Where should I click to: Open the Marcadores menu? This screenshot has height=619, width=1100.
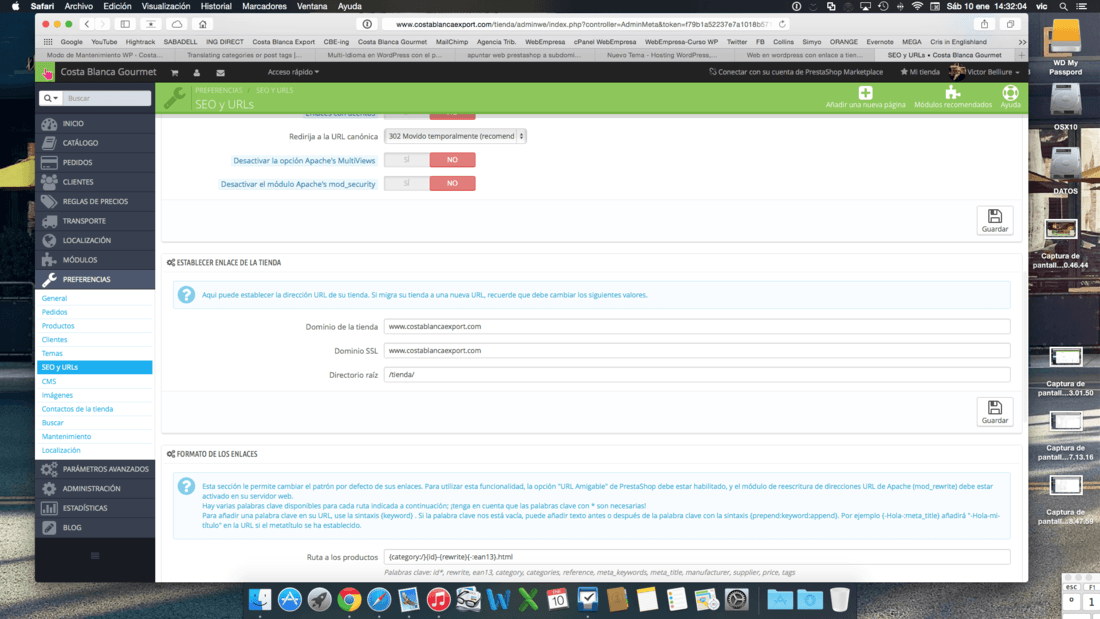[x=264, y=6]
